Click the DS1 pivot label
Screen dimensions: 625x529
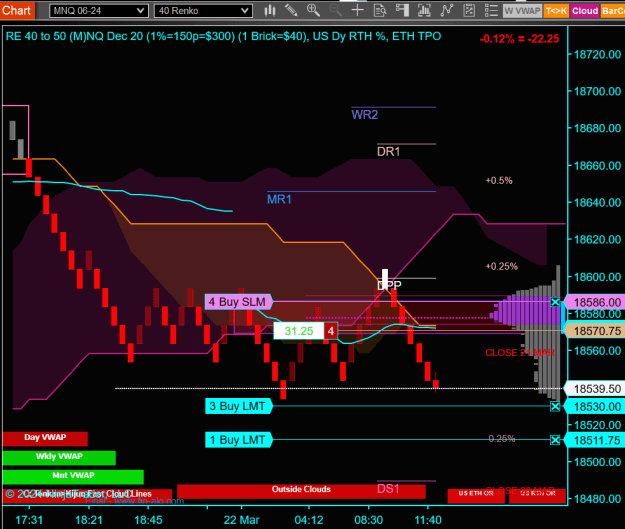point(388,489)
